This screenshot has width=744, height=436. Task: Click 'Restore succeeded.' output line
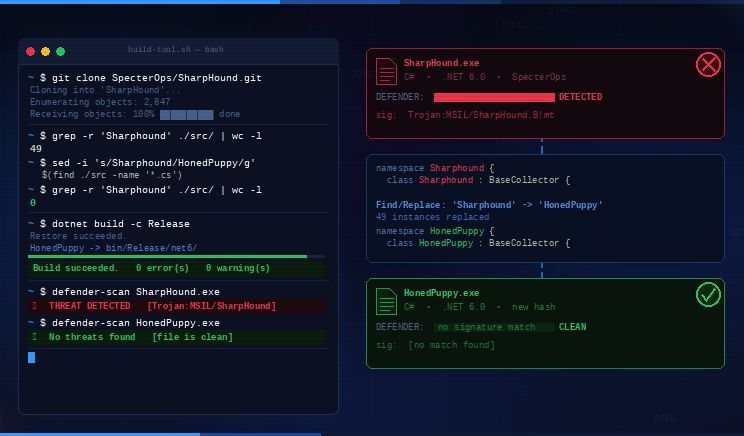pyautogui.click(x=78, y=236)
